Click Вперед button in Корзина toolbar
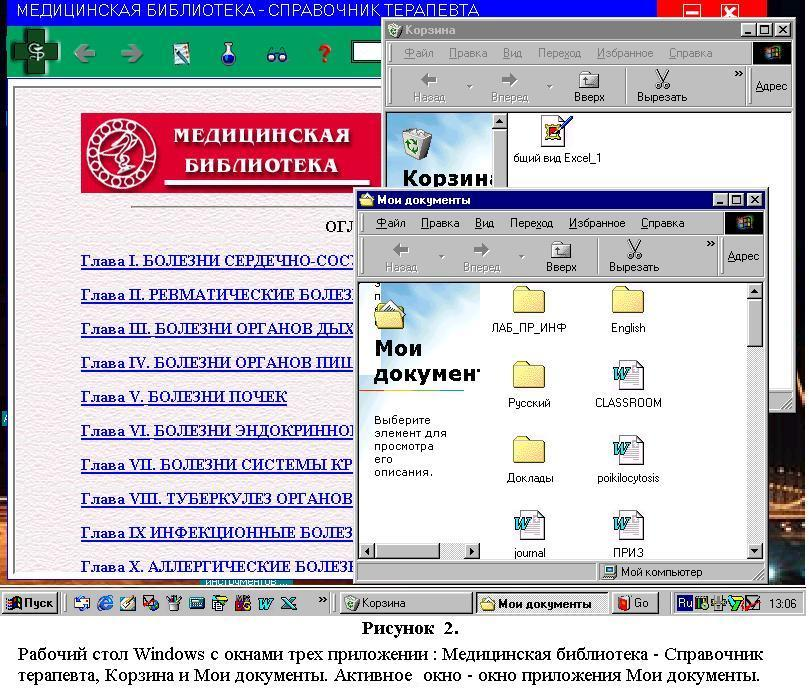 pyautogui.click(x=510, y=87)
